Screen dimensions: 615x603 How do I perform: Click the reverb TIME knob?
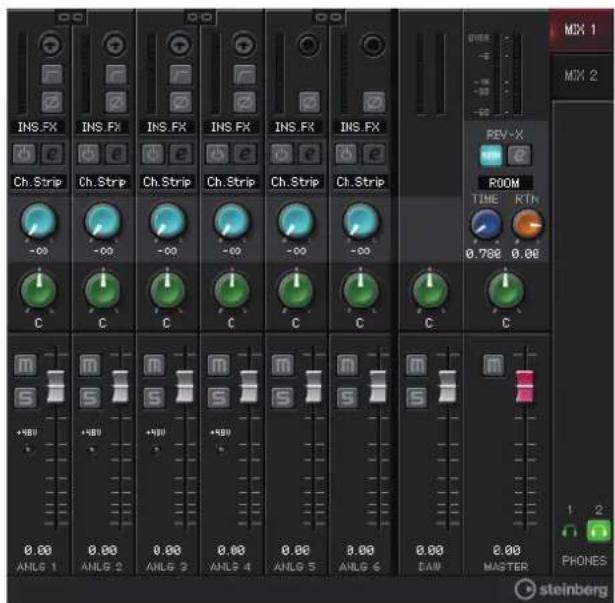coord(486,224)
